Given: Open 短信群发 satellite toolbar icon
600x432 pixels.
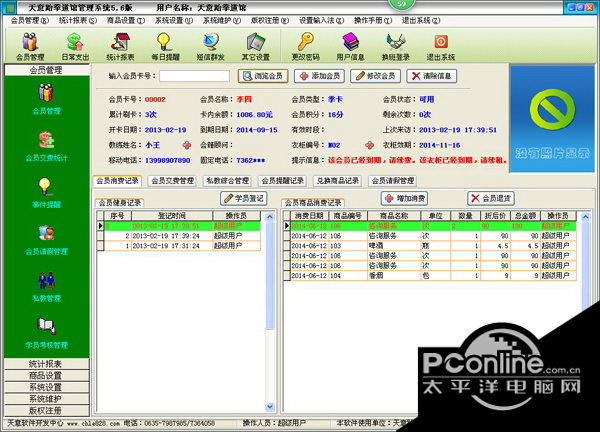Looking at the screenshot, I should 210,47.
